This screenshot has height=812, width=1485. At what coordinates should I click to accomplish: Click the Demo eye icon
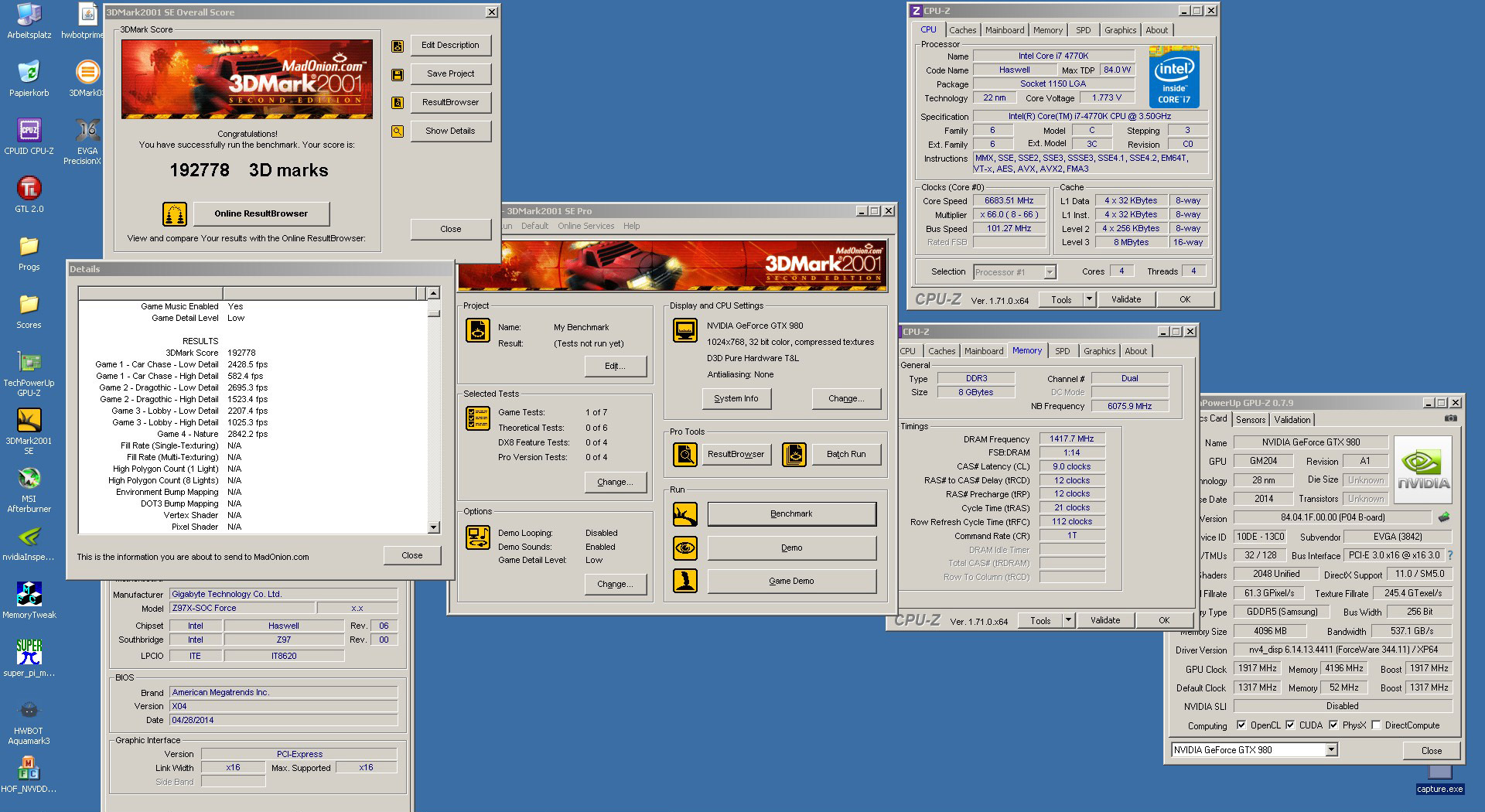click(x=685, y=548)
